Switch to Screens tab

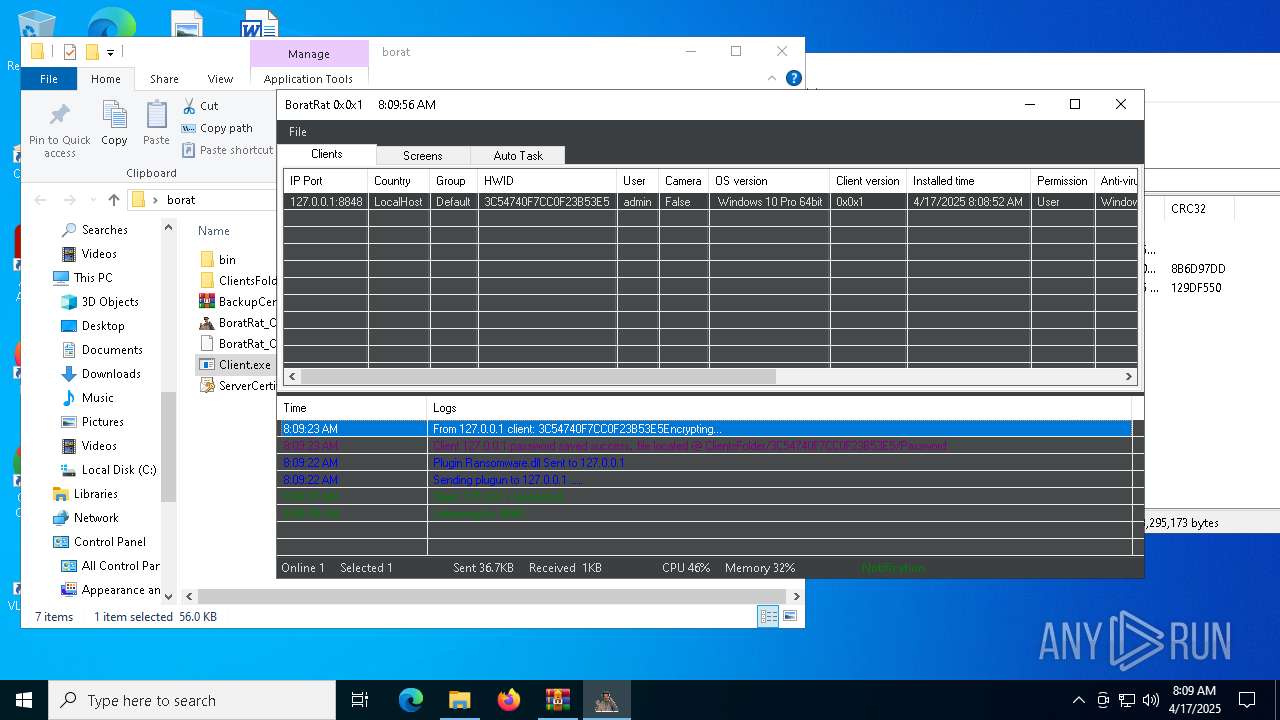422,155
